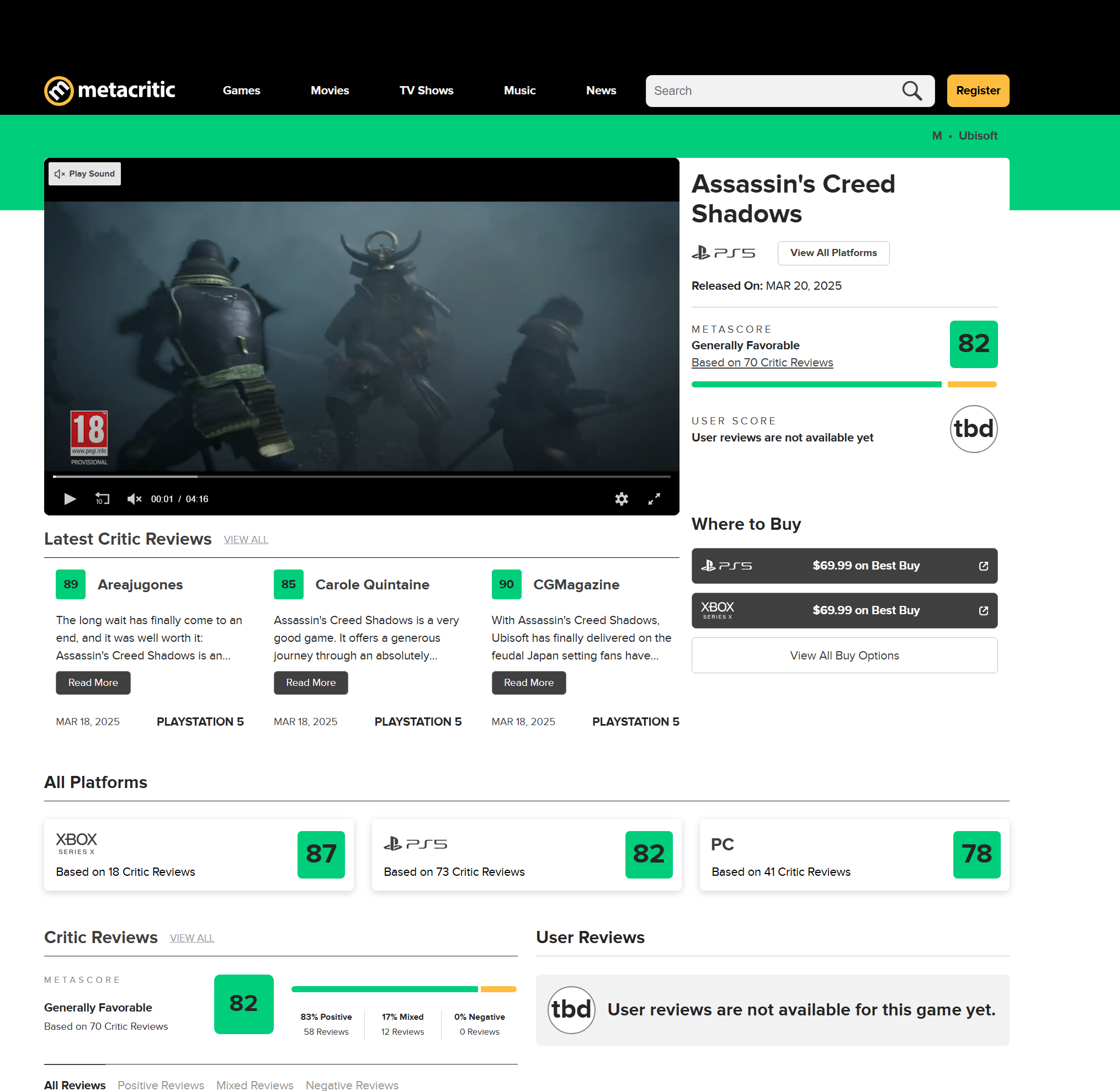Open Based on 70 Critic Reviews link
The width and height of the screenshot is (1120, 1091).
pos(762,363)
